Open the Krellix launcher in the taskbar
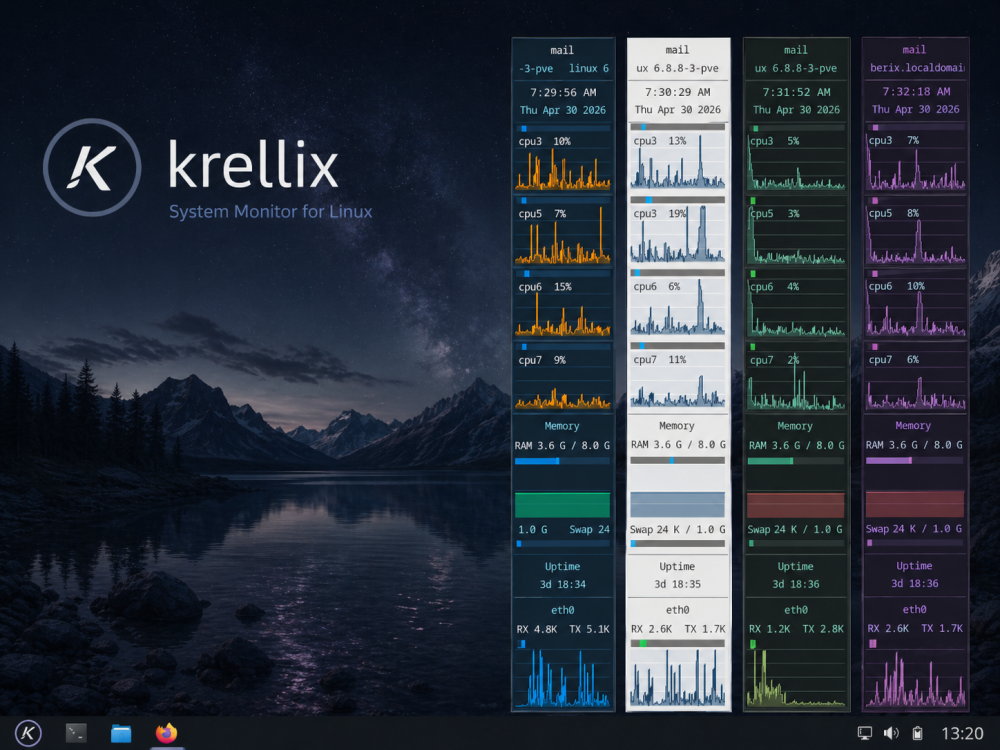Viewport: 1000px width, 750px height. click(x=28, y=733)
